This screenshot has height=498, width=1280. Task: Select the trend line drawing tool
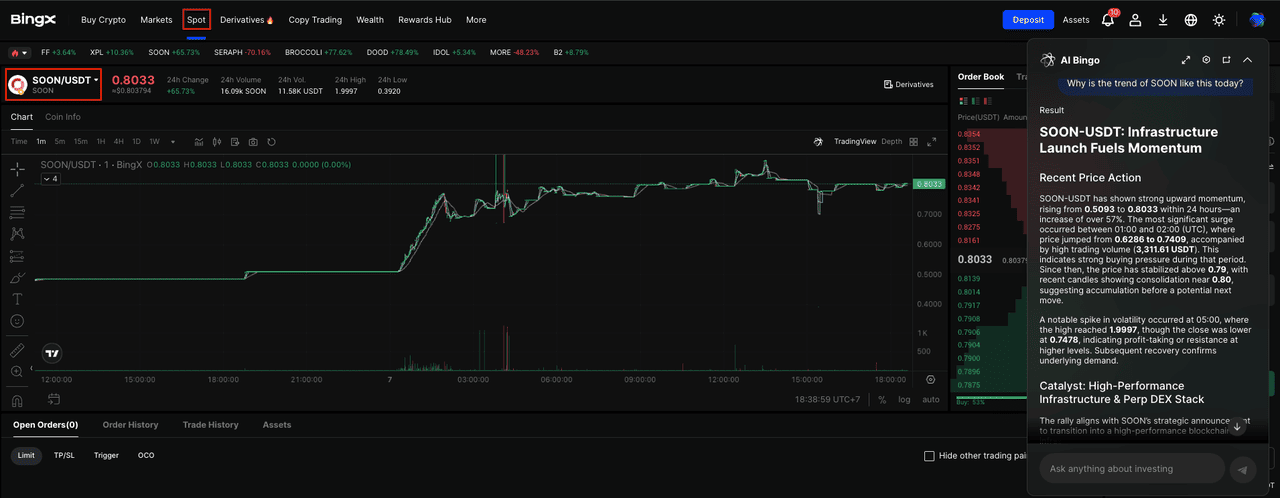(17, 190)
